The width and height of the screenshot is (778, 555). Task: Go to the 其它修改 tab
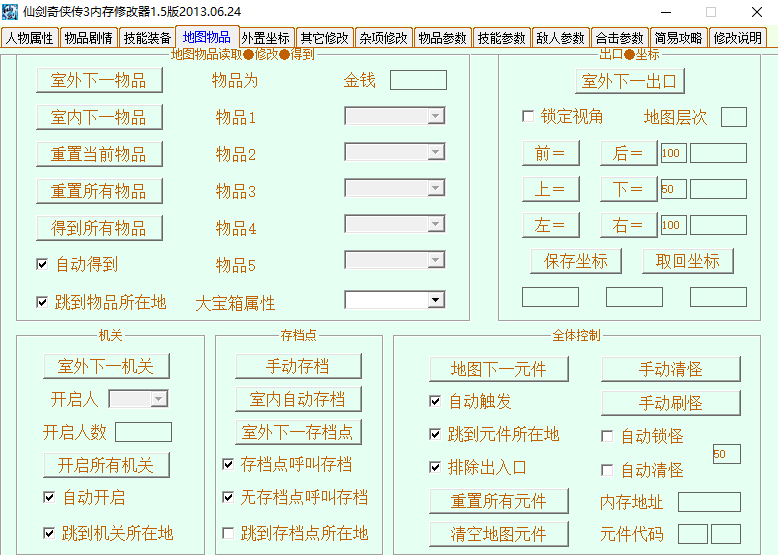[x=324, y=38]
